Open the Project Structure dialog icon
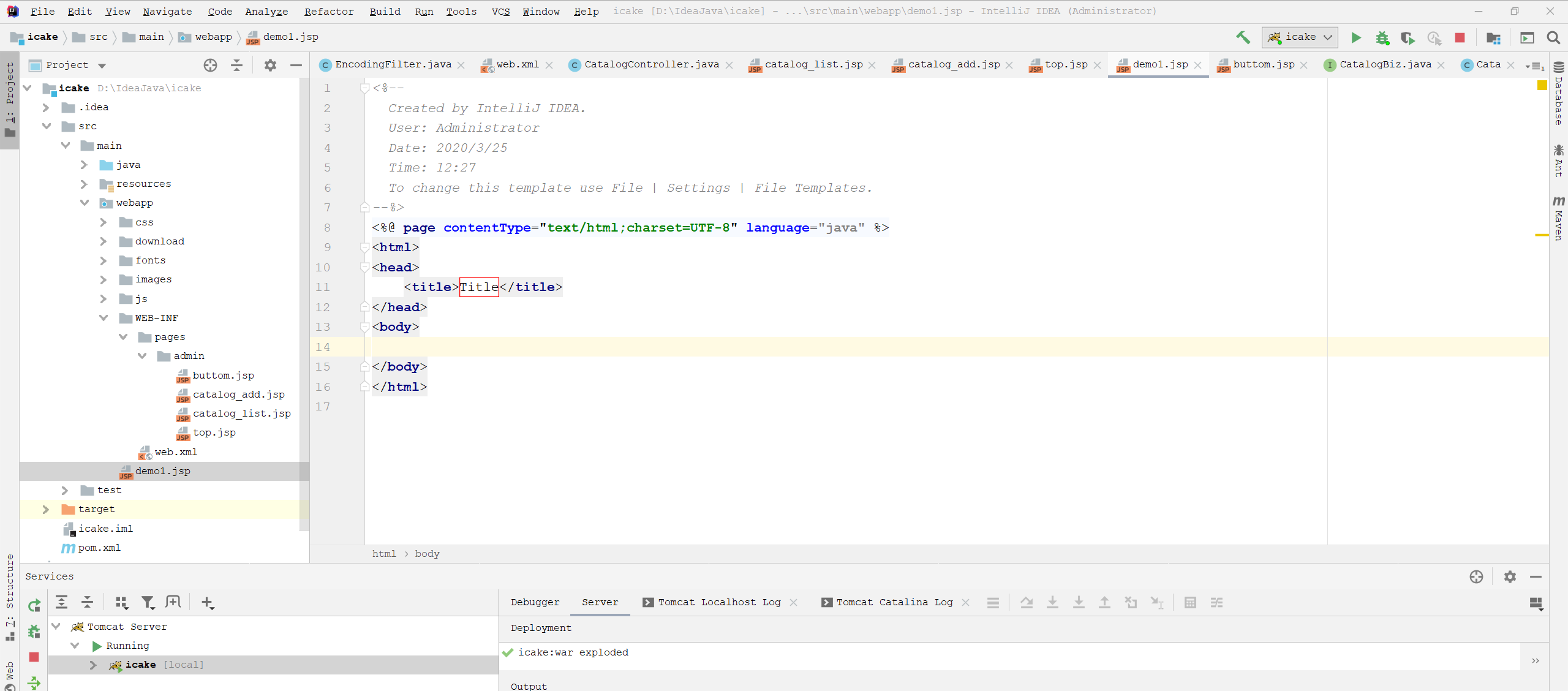Screen dimensions: 1568x691 1493,37
